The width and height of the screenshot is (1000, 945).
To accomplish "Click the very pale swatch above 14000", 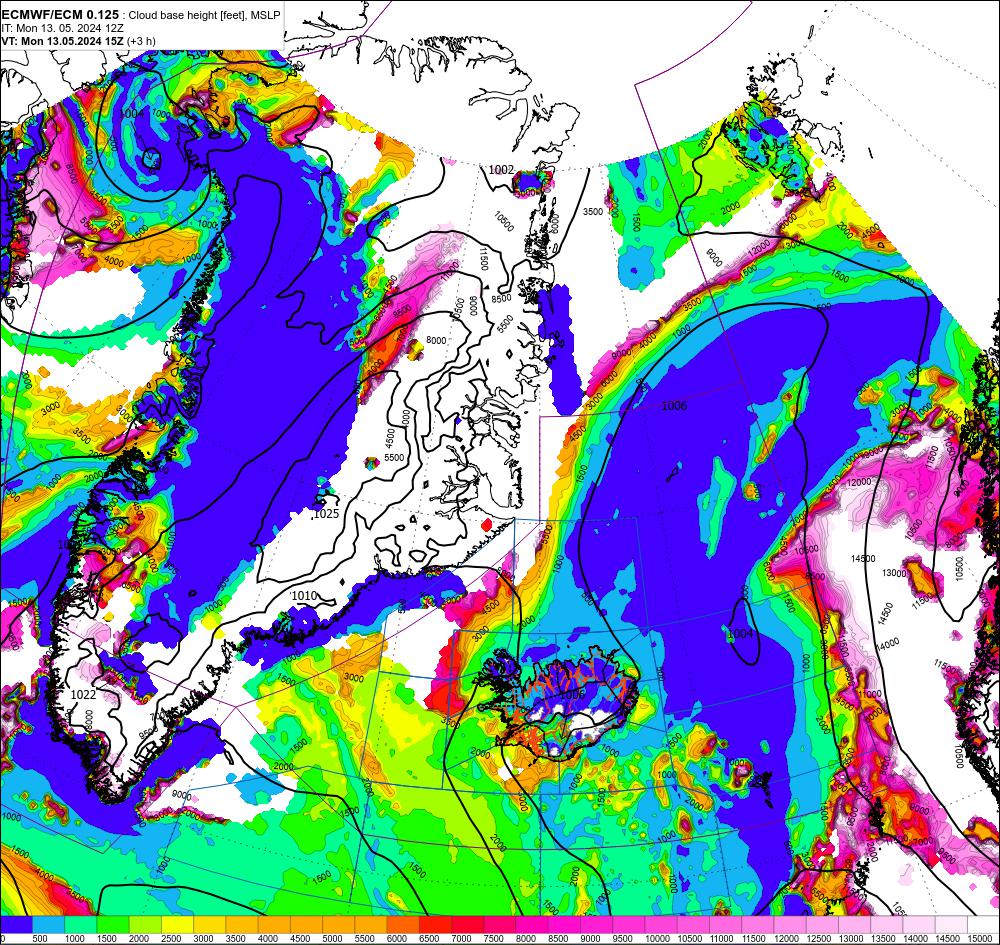I will (x=920, y=925).
